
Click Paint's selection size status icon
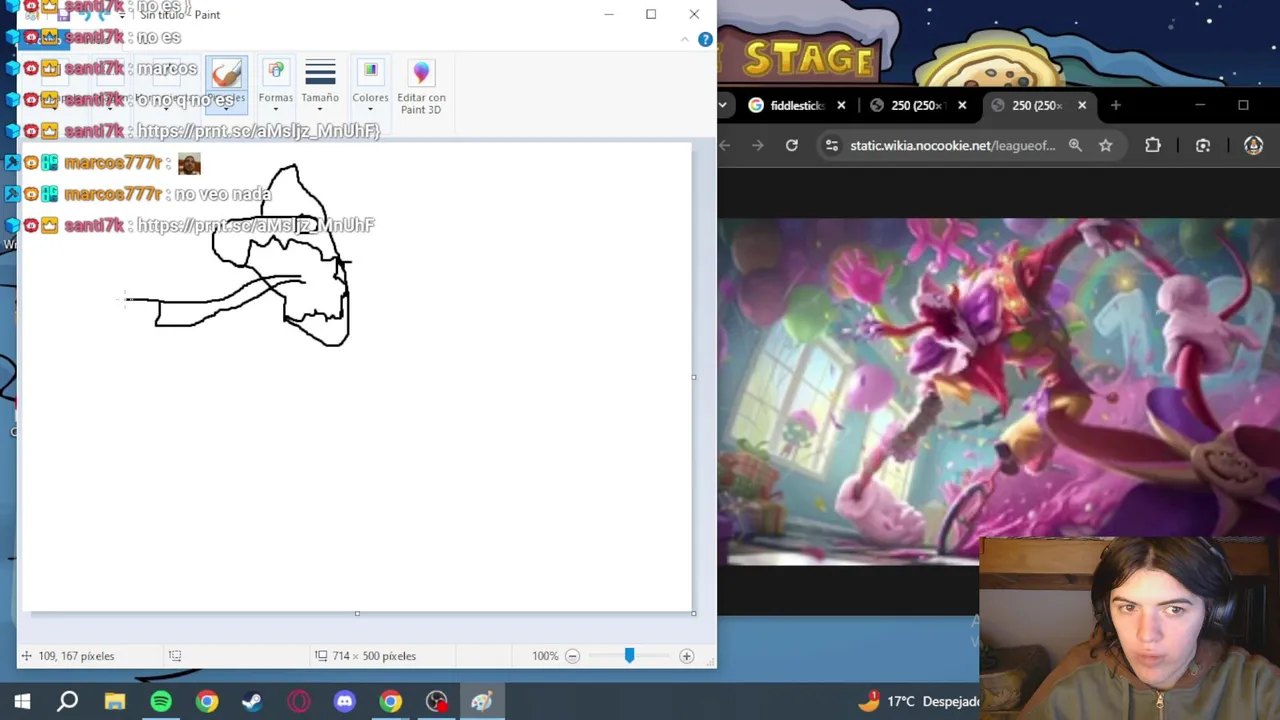coord(175,656)
